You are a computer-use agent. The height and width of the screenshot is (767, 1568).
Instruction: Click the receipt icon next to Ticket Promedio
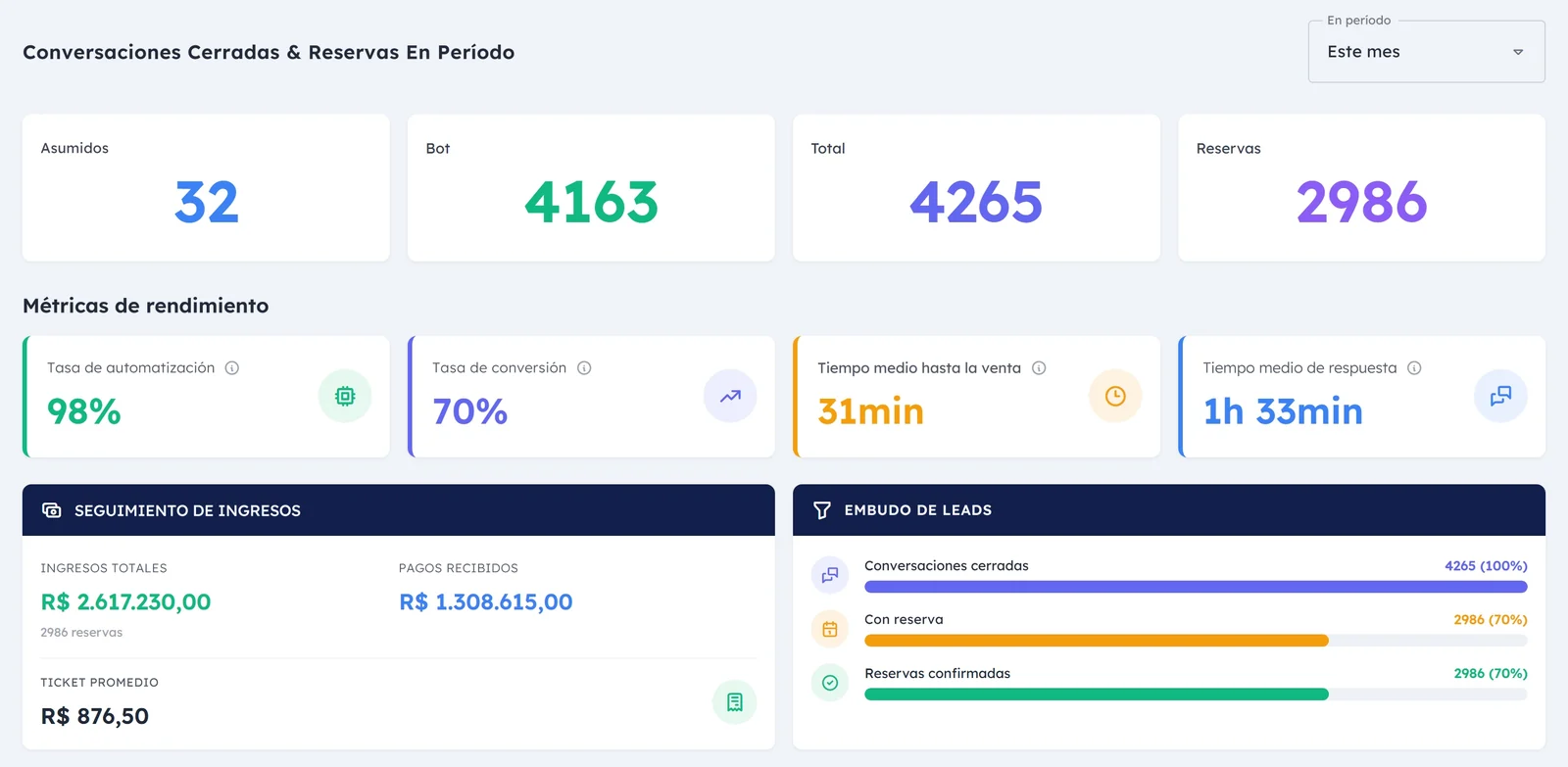coord(734,701)
